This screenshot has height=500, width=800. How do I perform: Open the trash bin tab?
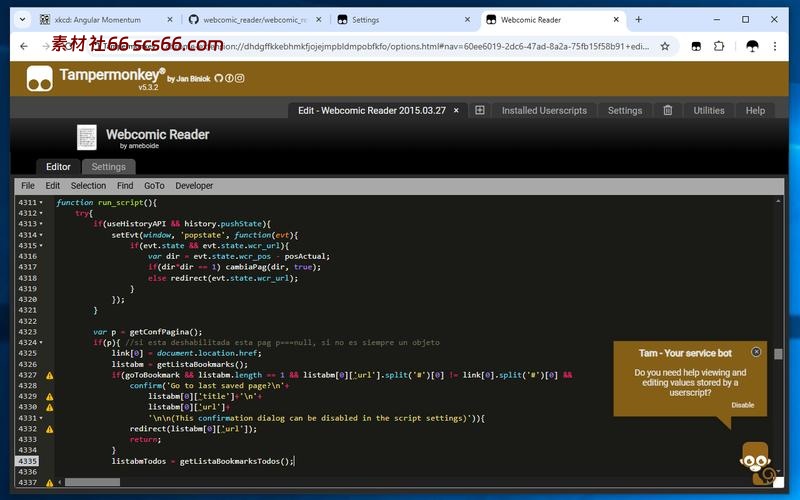(668, 111)
